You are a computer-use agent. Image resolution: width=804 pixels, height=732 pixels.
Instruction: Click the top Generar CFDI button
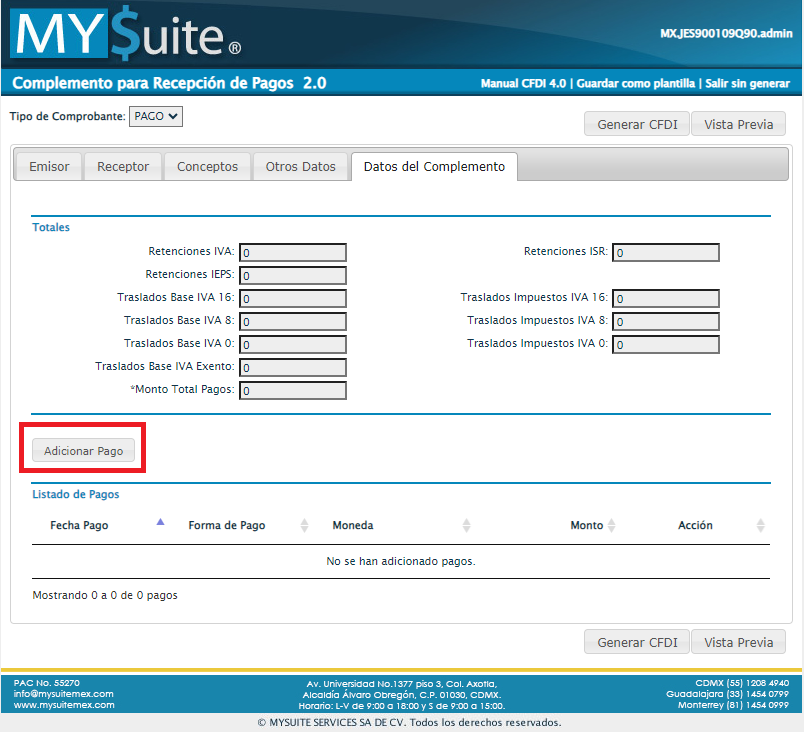[637, 125]
